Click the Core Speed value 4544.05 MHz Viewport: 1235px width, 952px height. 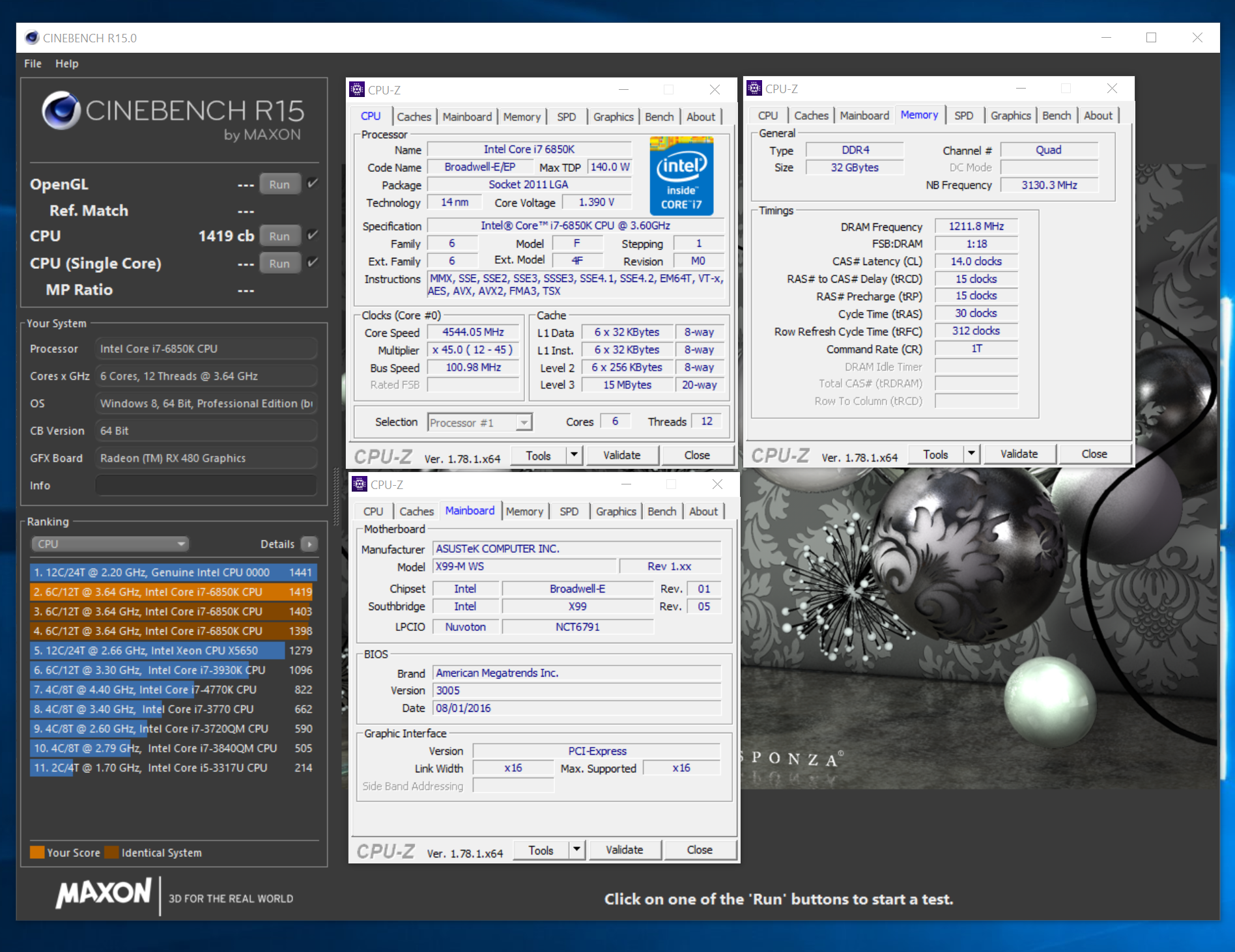[473, 332]
